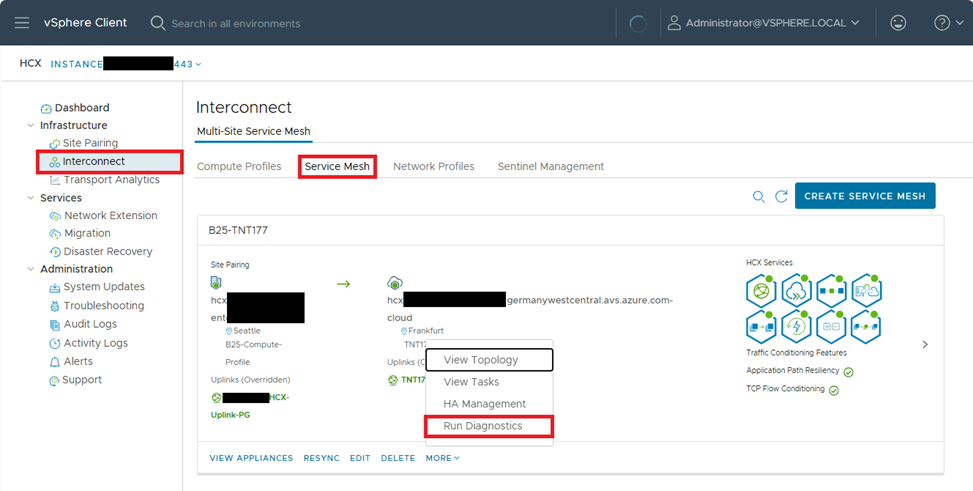
Task: Open the Sentinel Management tab
Action: click(551, 166)
